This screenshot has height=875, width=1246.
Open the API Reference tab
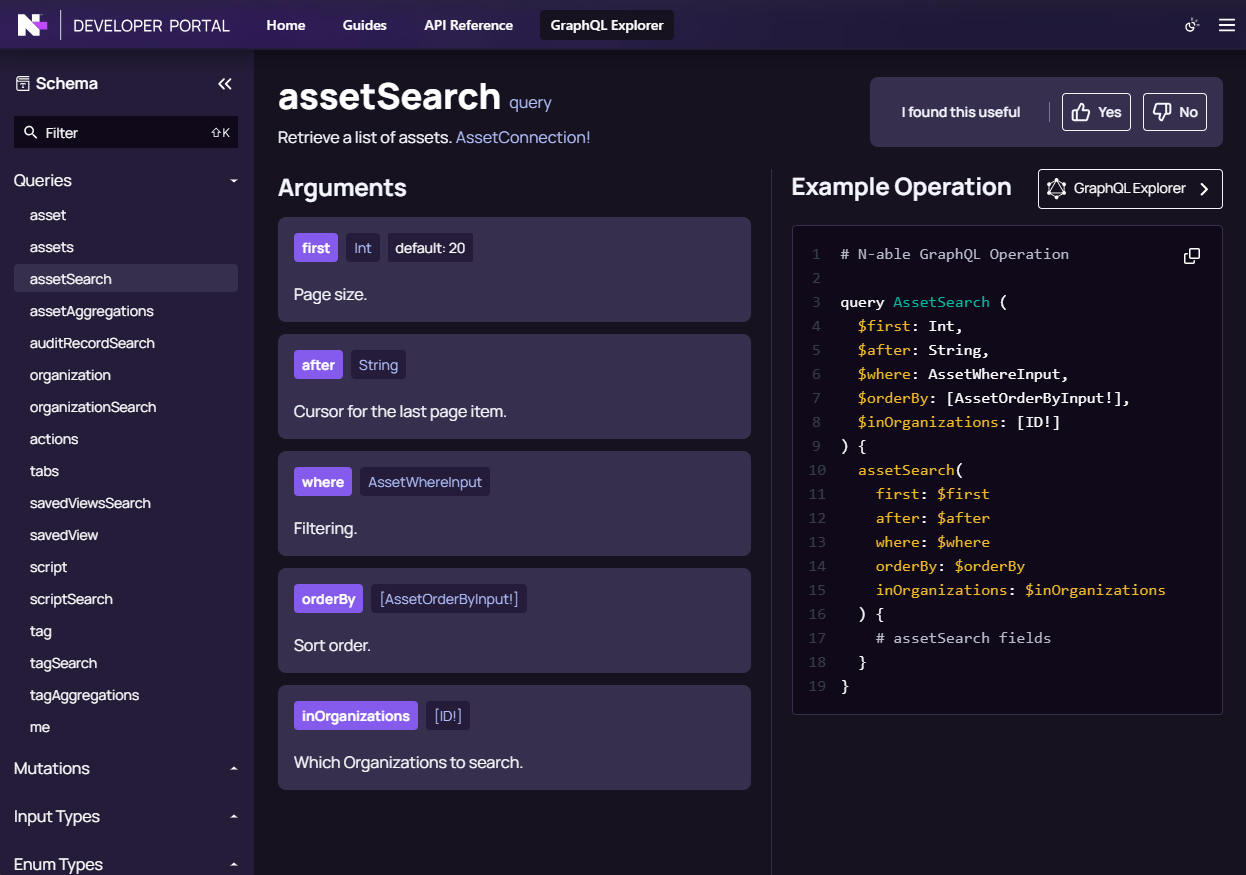click(468, 25)
